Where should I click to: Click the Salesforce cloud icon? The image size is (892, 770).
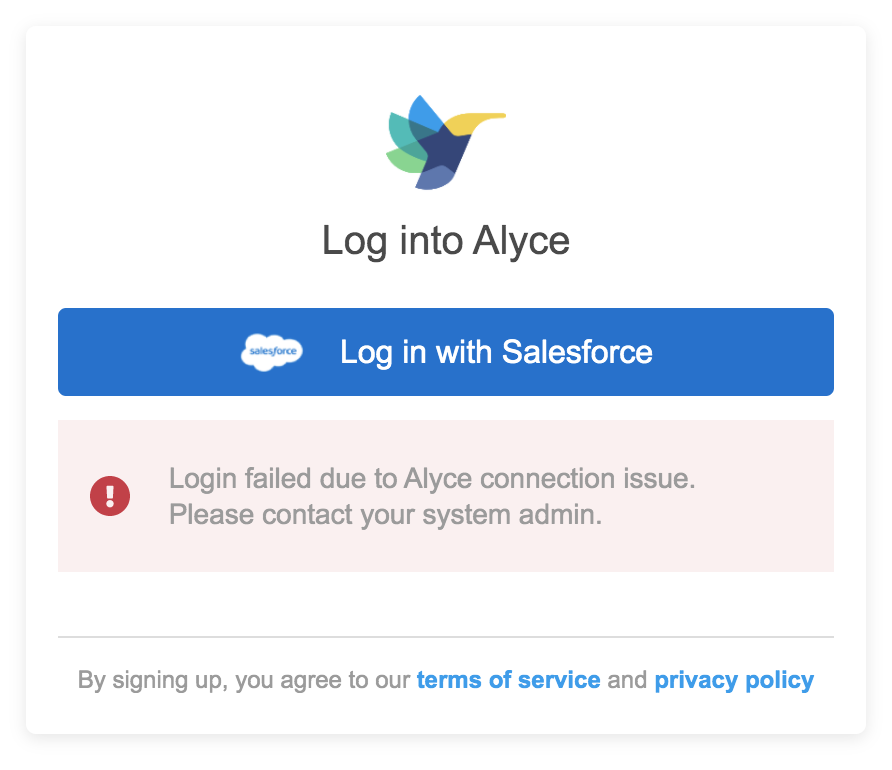[x=272, y=352]
